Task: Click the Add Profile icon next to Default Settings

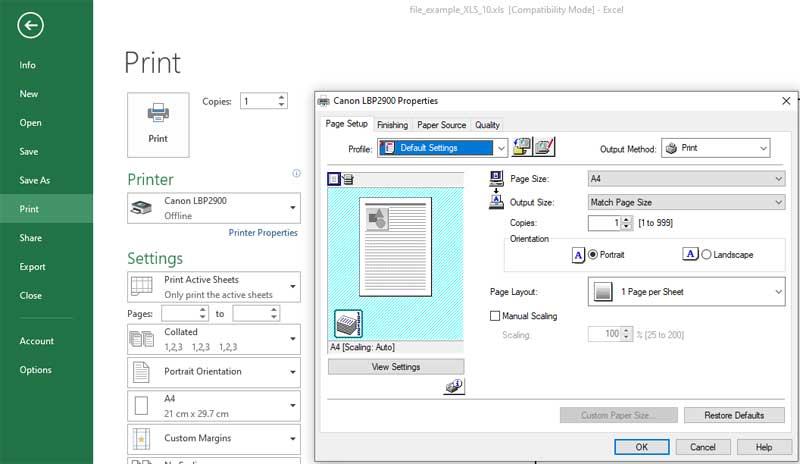Action: pyautogui.click(x=521, y=147)
